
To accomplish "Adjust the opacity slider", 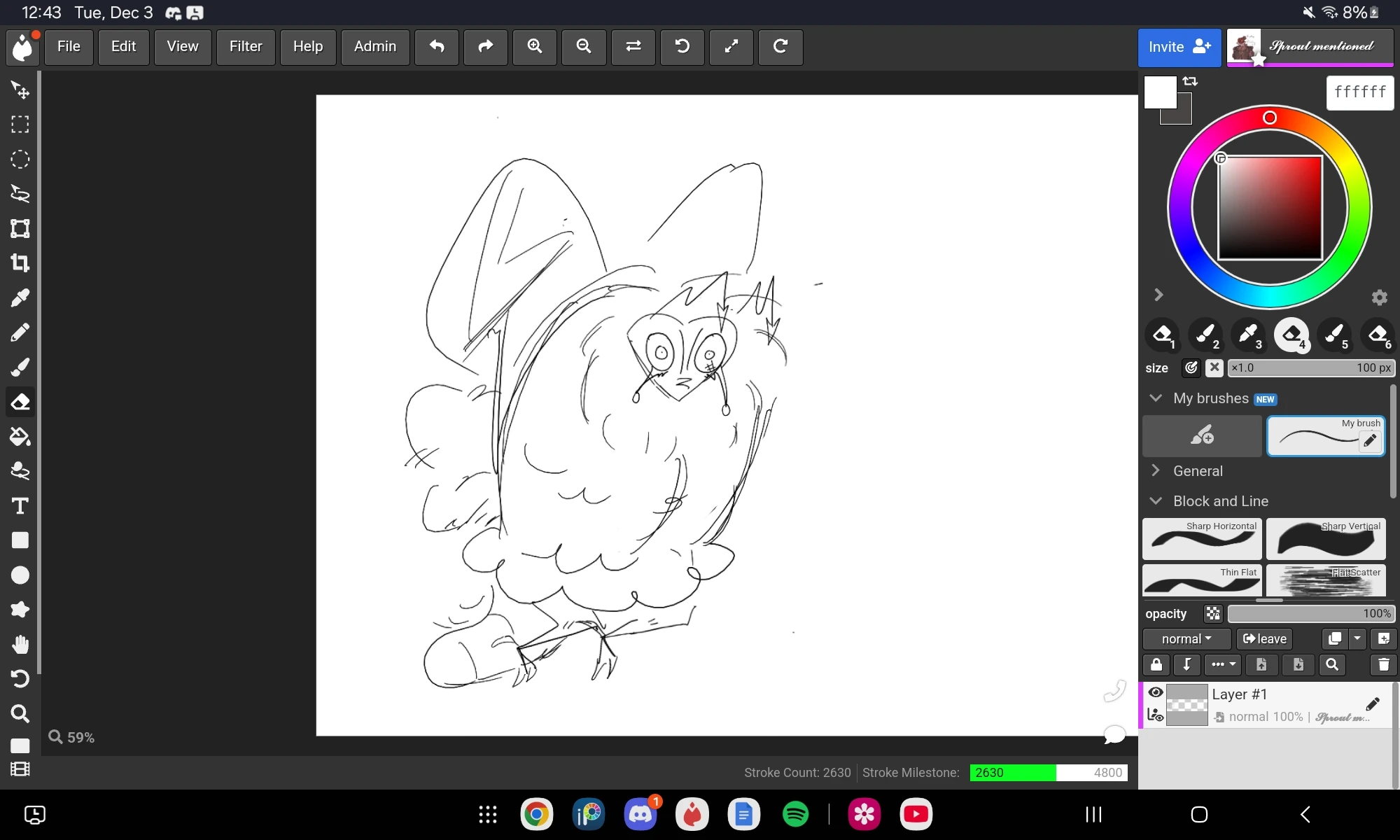I will pyautogui.click(x=1310, y=614).
